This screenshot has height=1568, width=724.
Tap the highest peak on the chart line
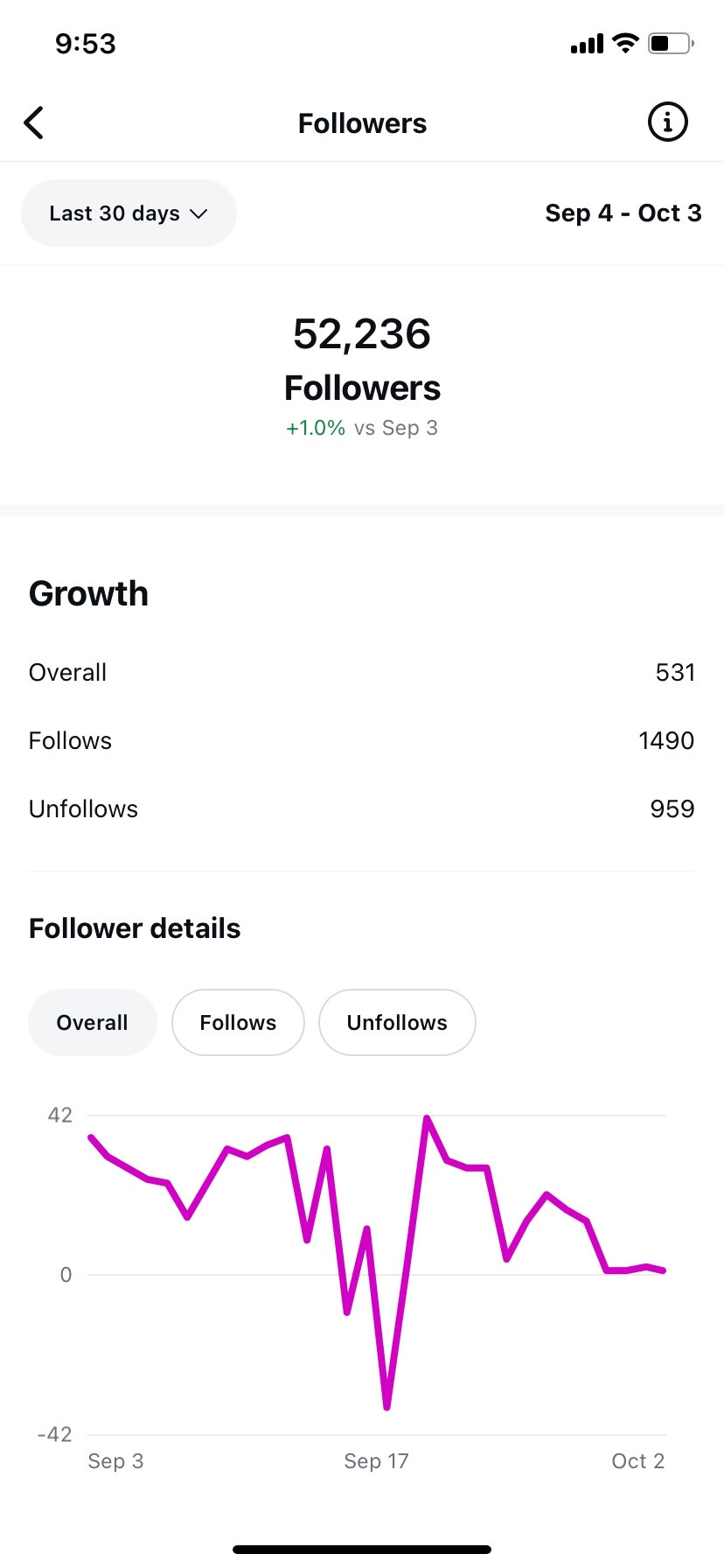point(427,1119)
